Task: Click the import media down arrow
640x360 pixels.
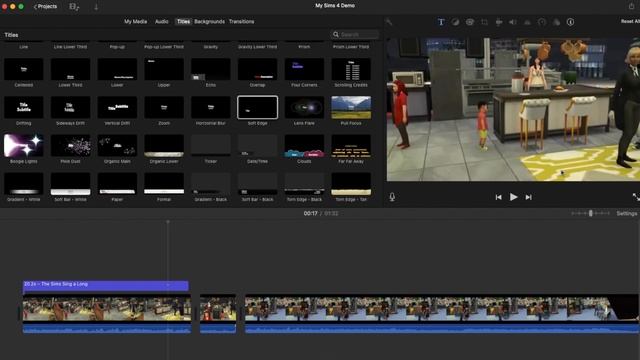Action: point(96,7)
